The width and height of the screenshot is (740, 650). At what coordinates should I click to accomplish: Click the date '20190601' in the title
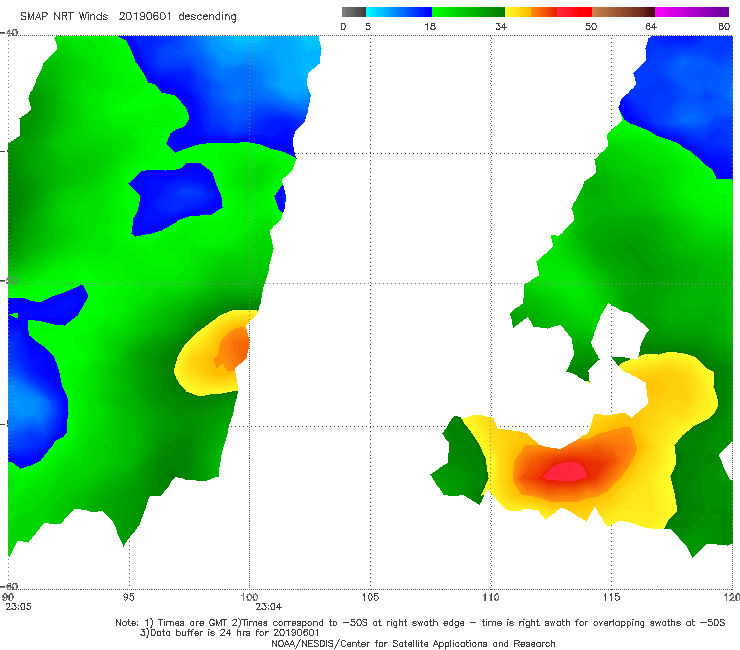click(145, 16)
